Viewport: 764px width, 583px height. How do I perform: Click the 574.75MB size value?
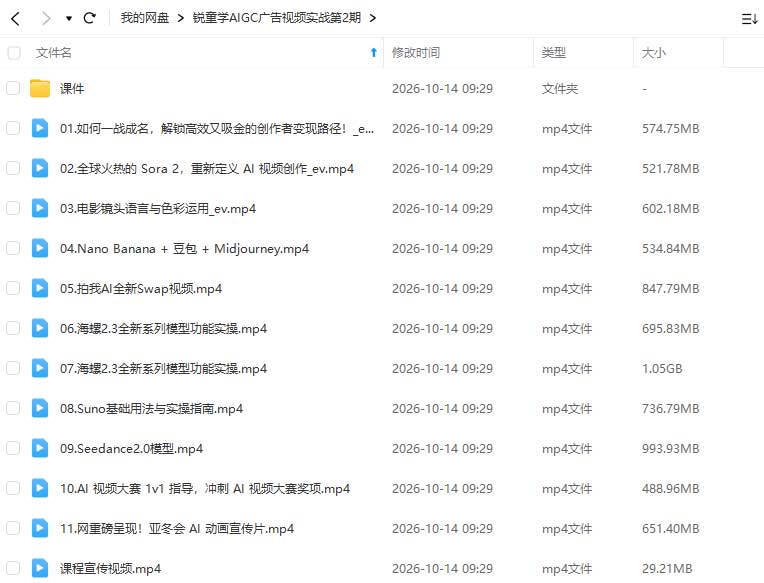[670, 129]
